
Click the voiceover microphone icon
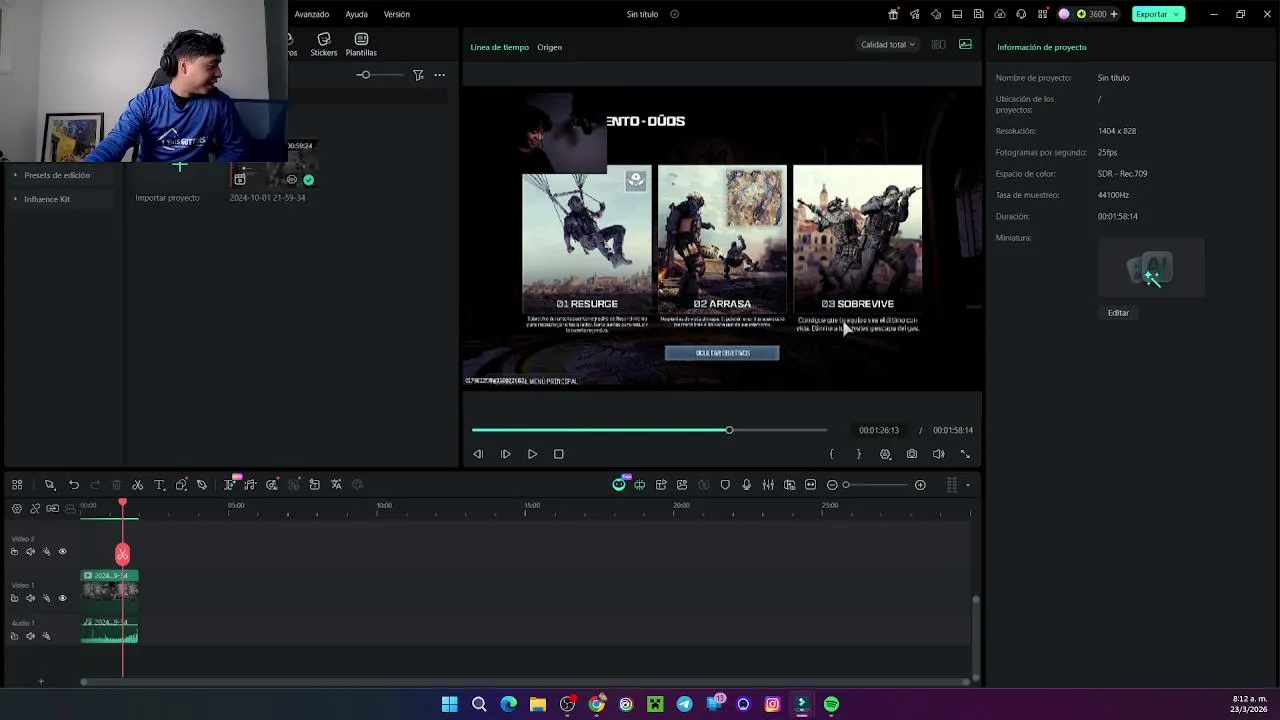(x=746, y=485)
